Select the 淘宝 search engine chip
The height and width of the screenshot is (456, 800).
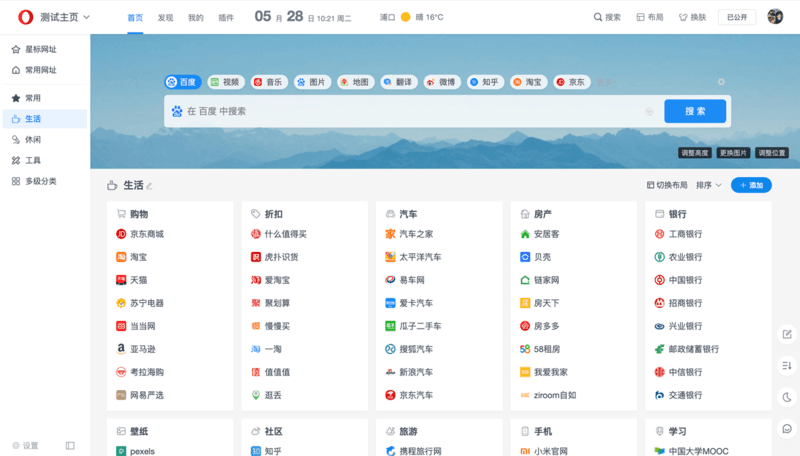(x=529, y=82)
